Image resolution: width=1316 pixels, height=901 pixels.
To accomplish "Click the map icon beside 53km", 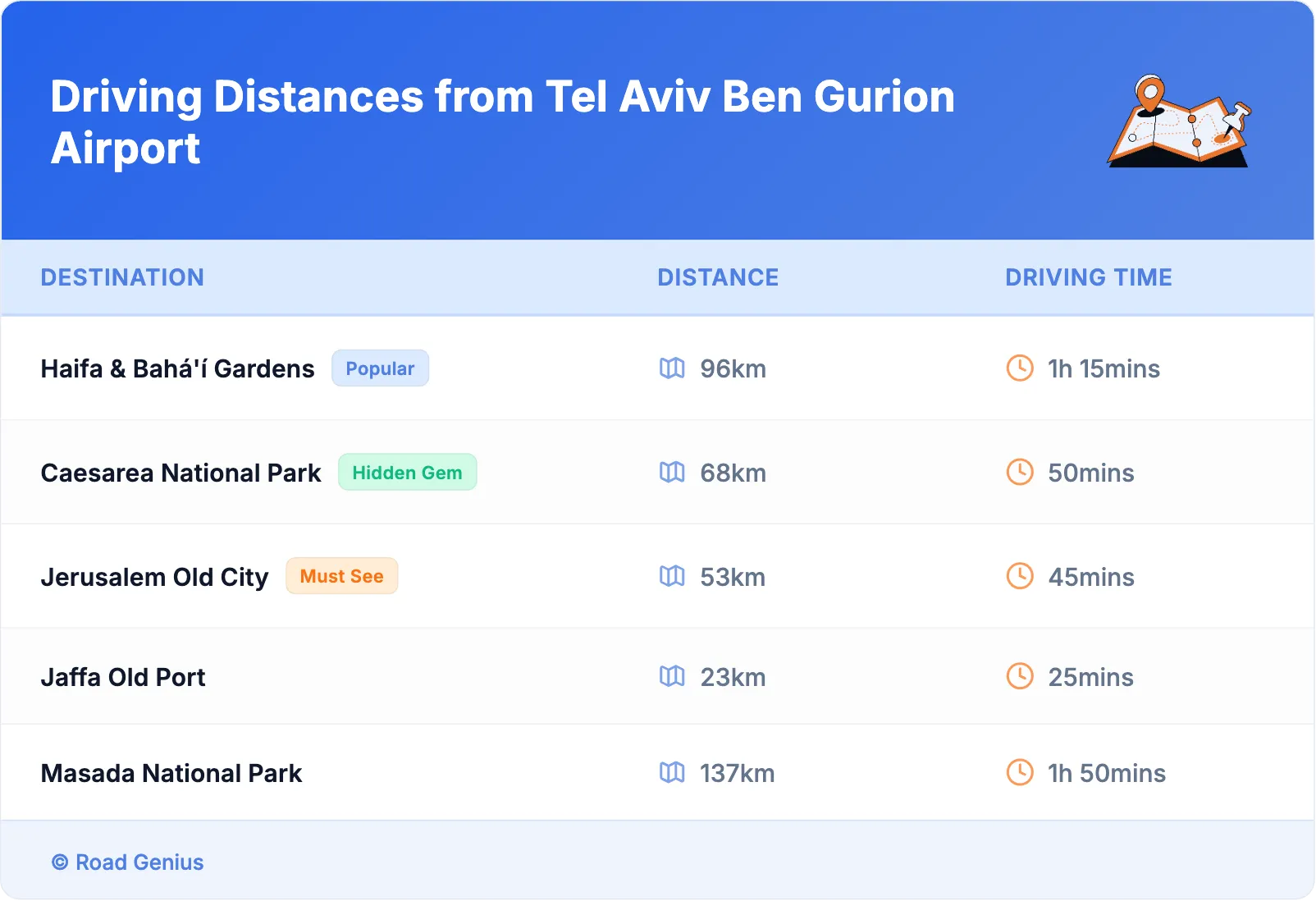I will point(672,577).
